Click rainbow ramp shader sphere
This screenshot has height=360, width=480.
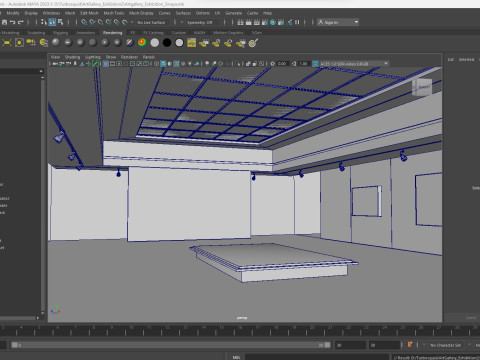pos(142,43)
